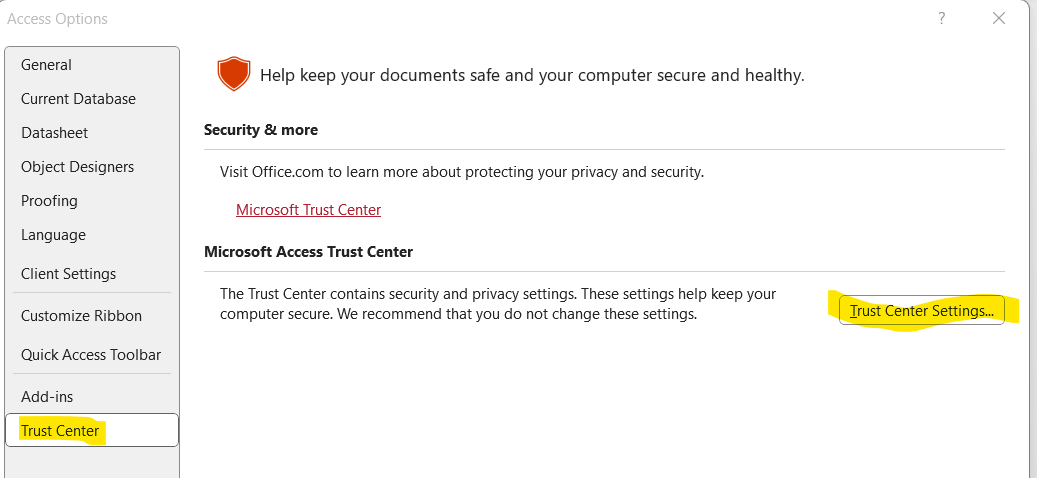Click the Help keep your documents safe text
The image size is (1037, 478).
click(532, 75)
